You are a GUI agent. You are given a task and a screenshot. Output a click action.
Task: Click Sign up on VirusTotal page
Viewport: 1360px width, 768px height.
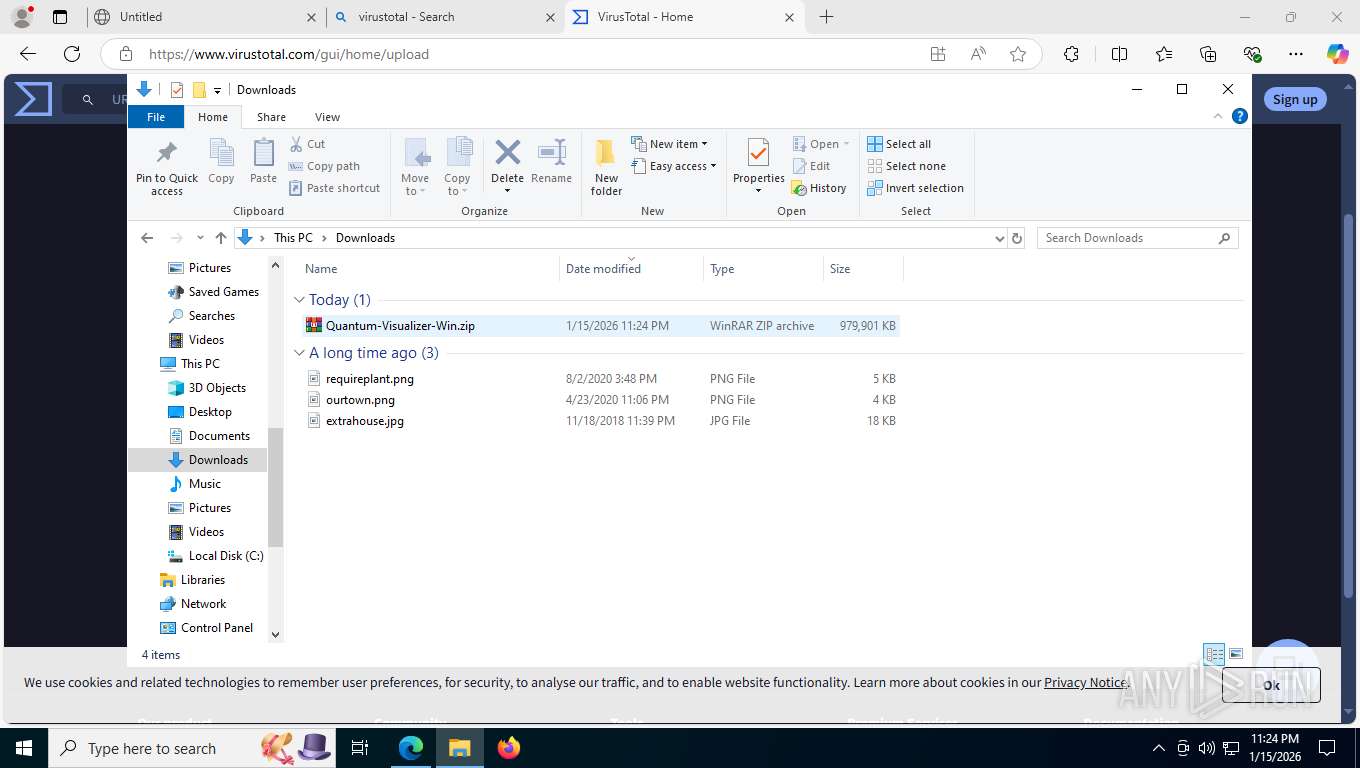click(x=1295, y=99)
